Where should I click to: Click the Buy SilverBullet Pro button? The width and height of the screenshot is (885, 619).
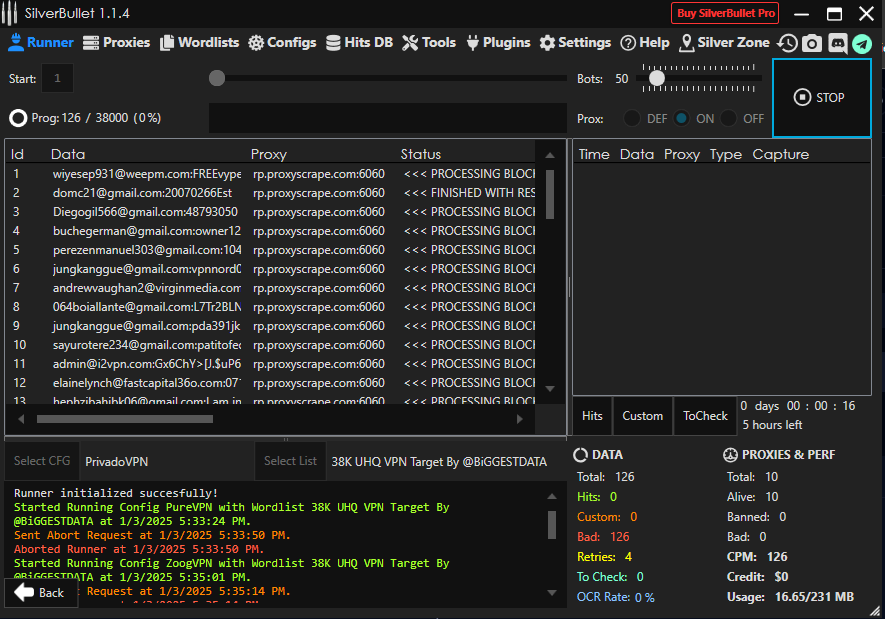point(725,13)
